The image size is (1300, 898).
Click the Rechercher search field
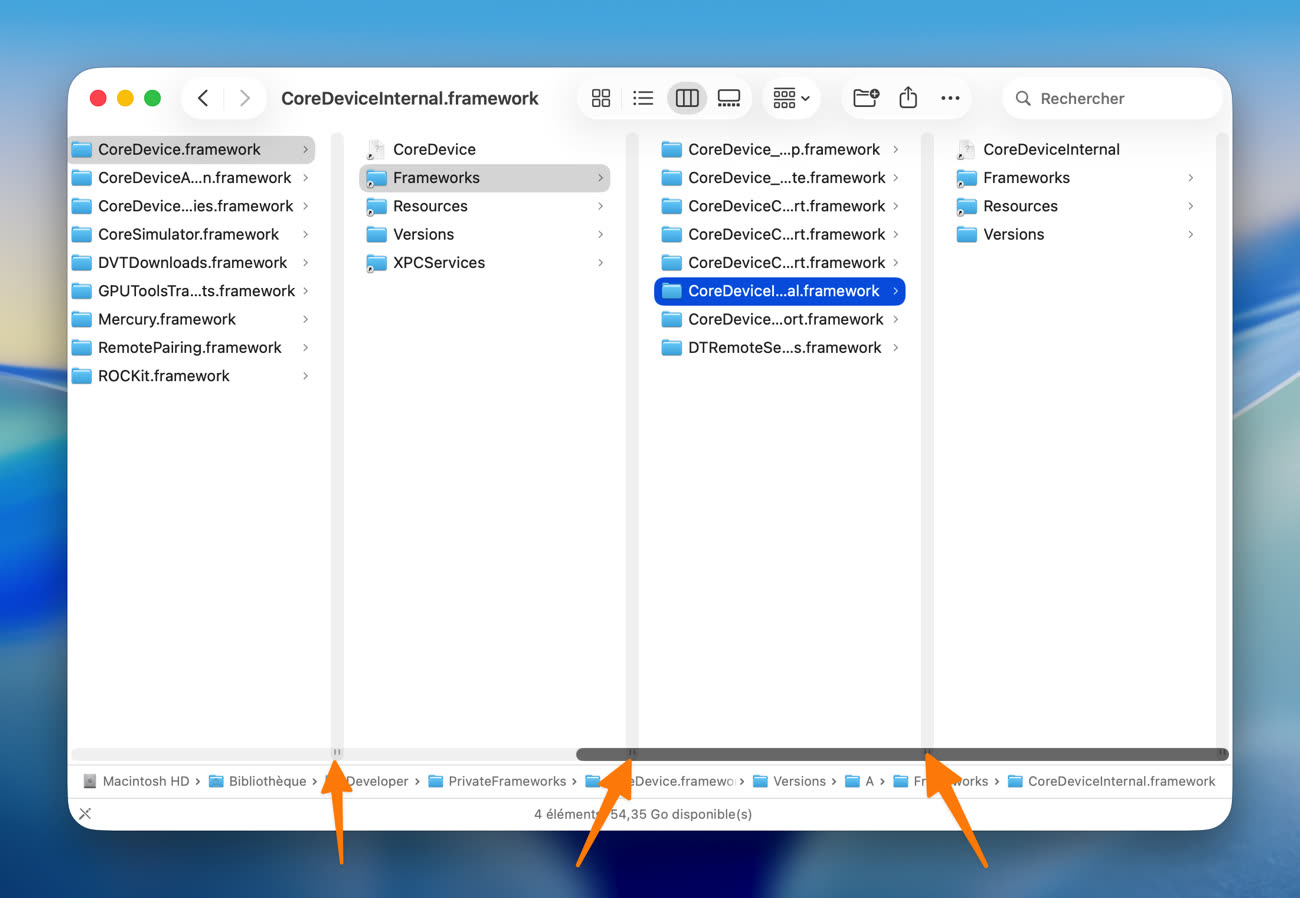[x=1110, y=98]
